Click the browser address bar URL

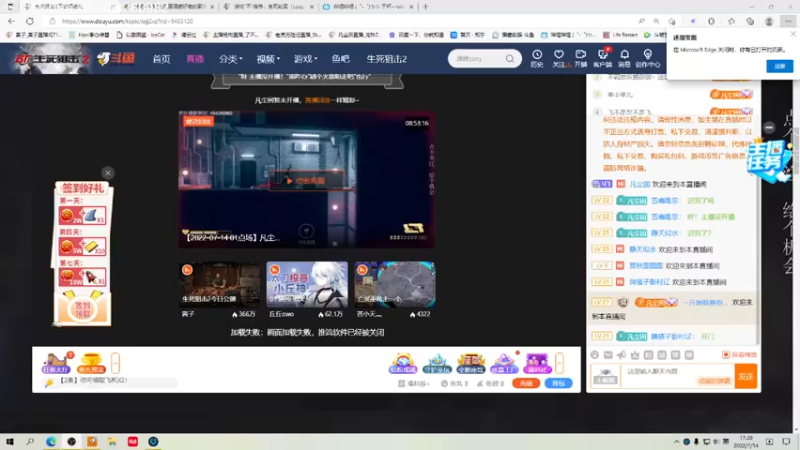click(128, 21)
